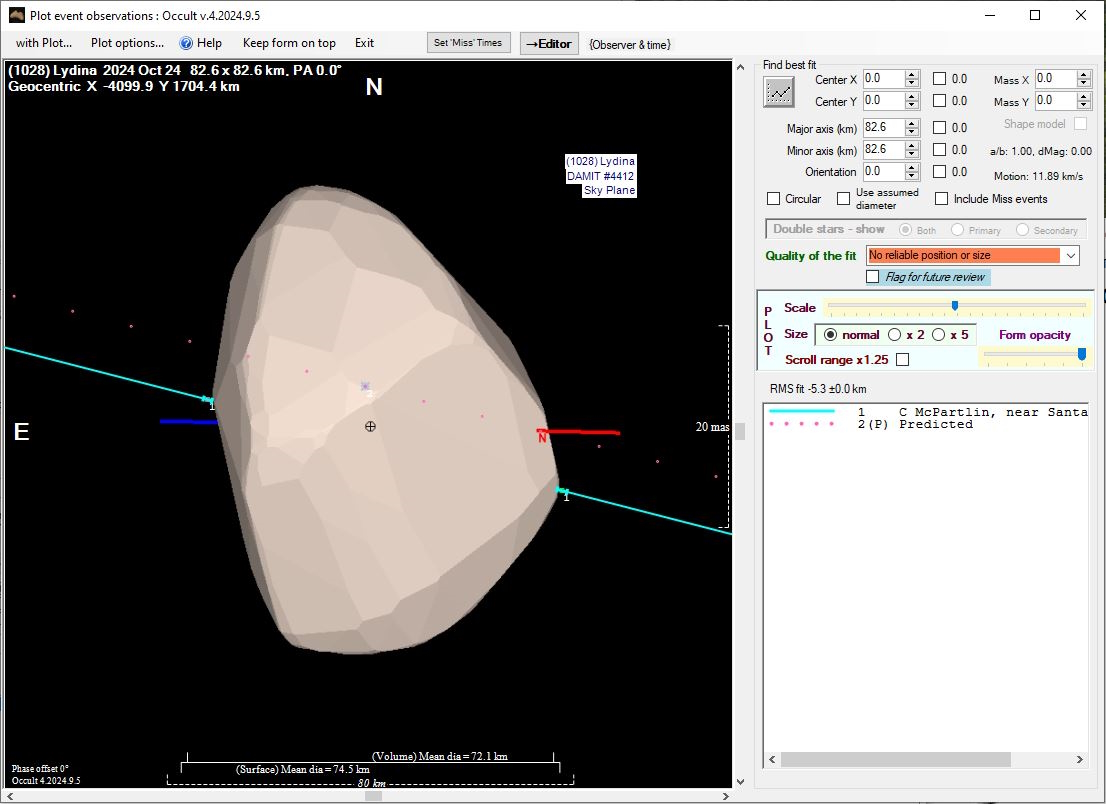Click the Help menu item
The height and width of the screenshot is (804, 1106).
[209, 43]
